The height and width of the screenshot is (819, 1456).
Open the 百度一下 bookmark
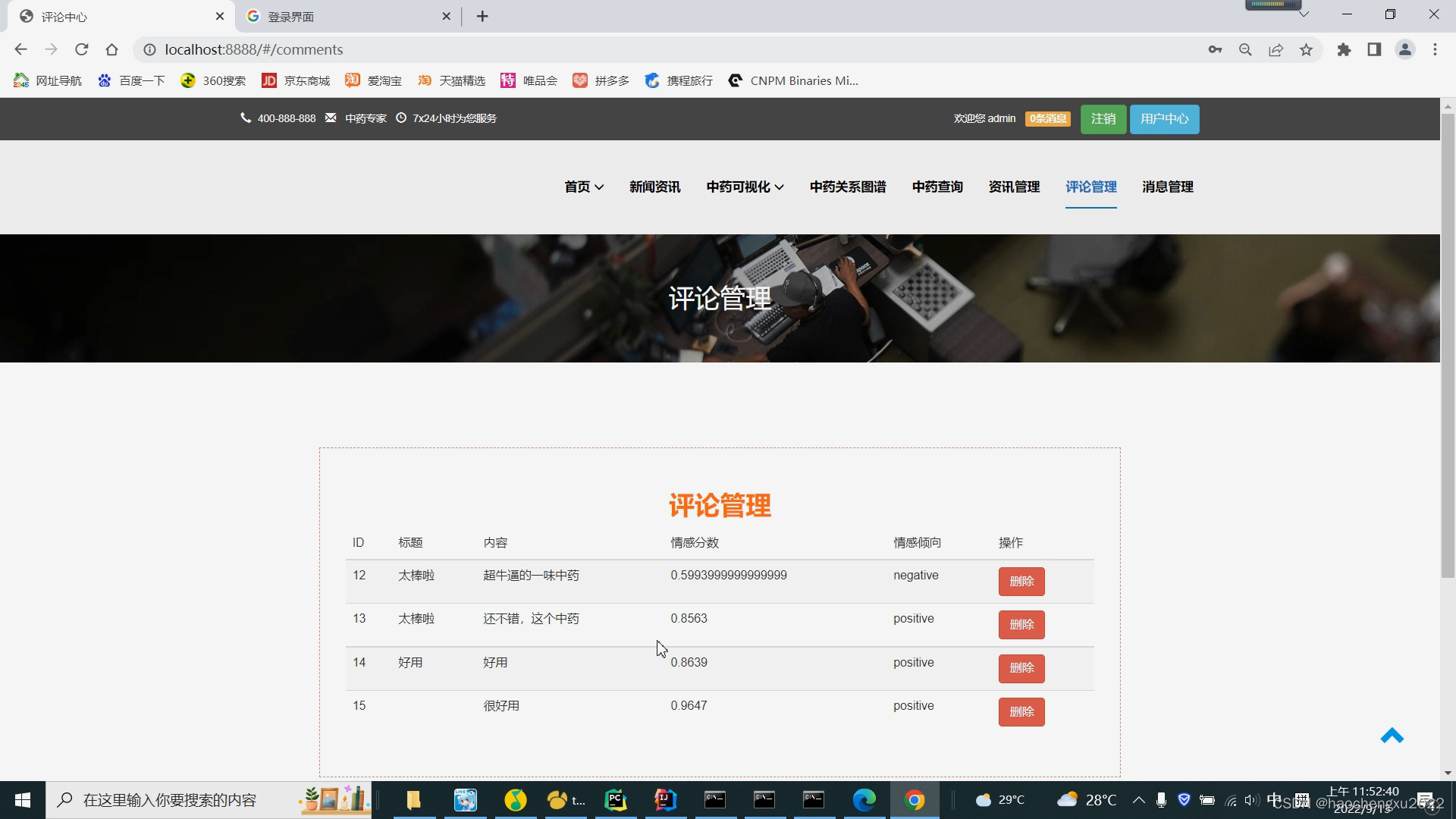coord(130,80)
